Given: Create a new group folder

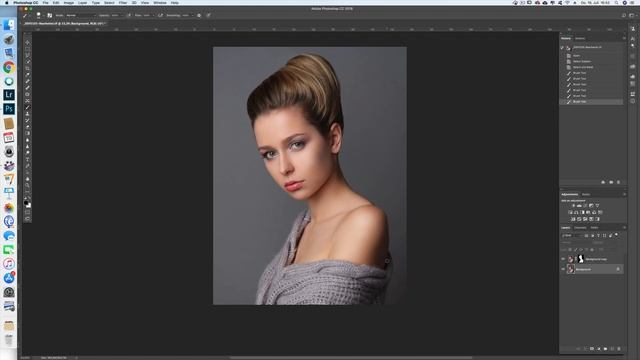Looking at the screenshot, I should tap(605, 349).
